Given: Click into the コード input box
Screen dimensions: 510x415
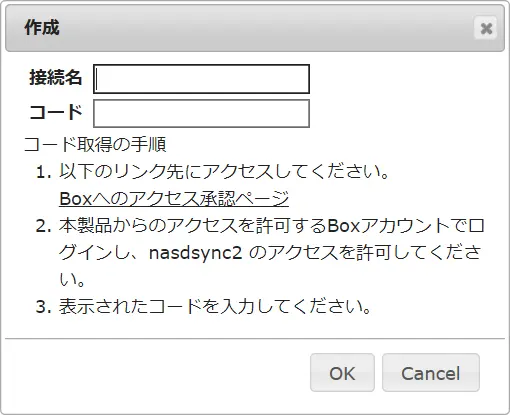Looking at the screenshot, I should pos(201,113).
